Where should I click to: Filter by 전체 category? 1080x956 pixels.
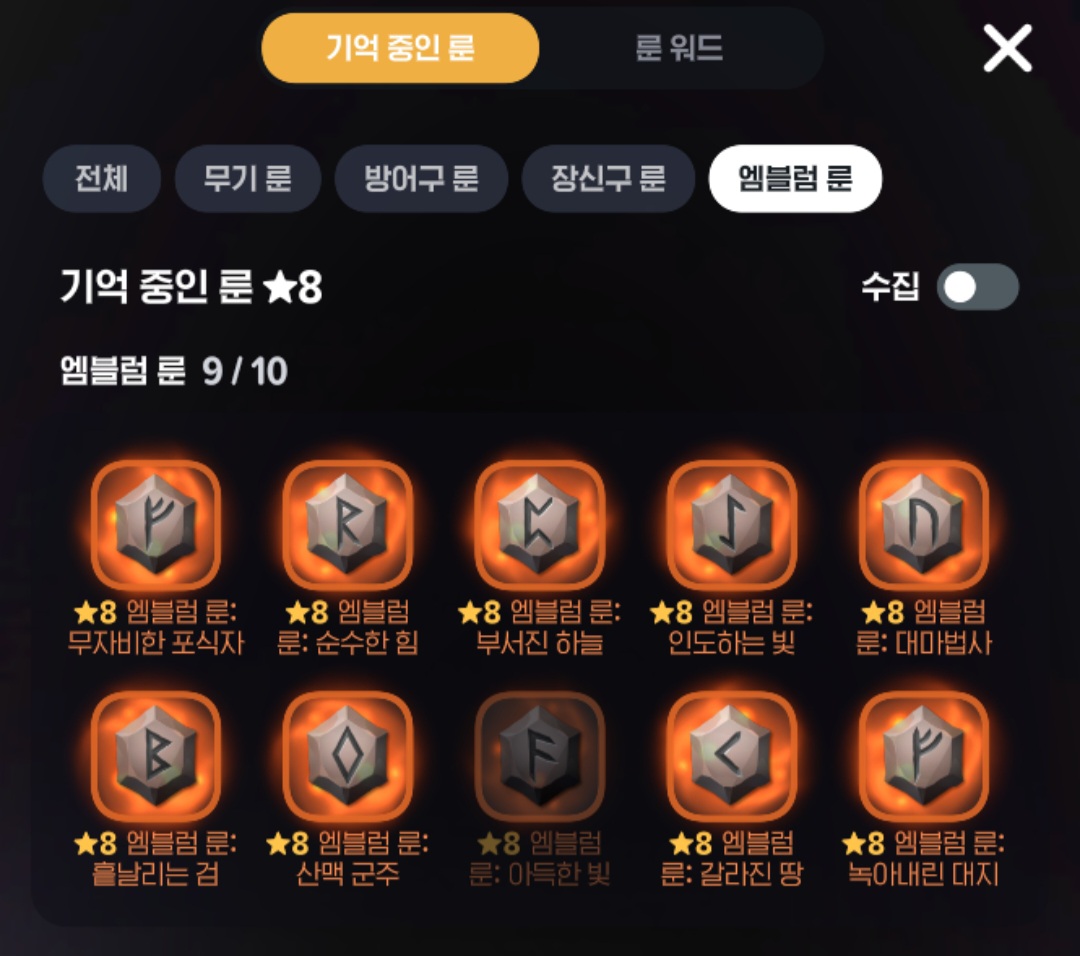[x=101, y=178]
